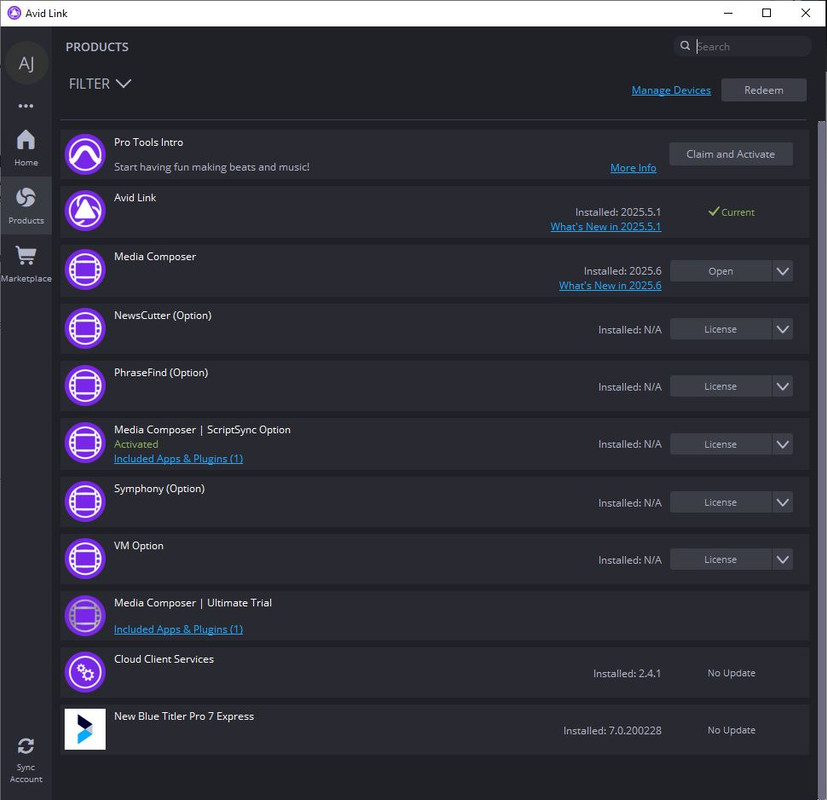Image resolution: width=827 pixels, height=800 pixels.
Task: Select the 'Media Composer | Ultimate Trial' title
Action: 193,603
